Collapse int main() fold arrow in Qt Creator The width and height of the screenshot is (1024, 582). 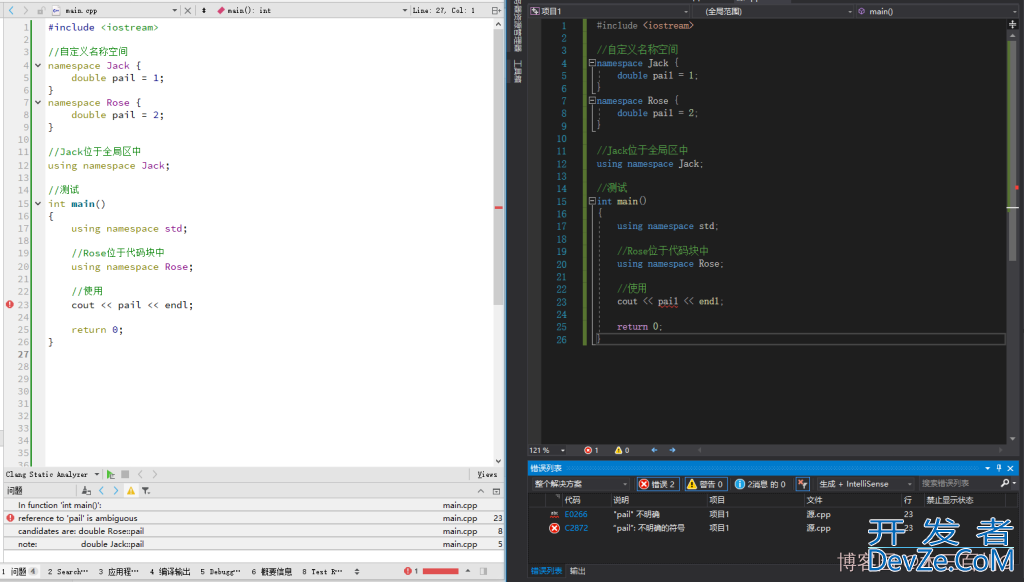coord(38,203)
